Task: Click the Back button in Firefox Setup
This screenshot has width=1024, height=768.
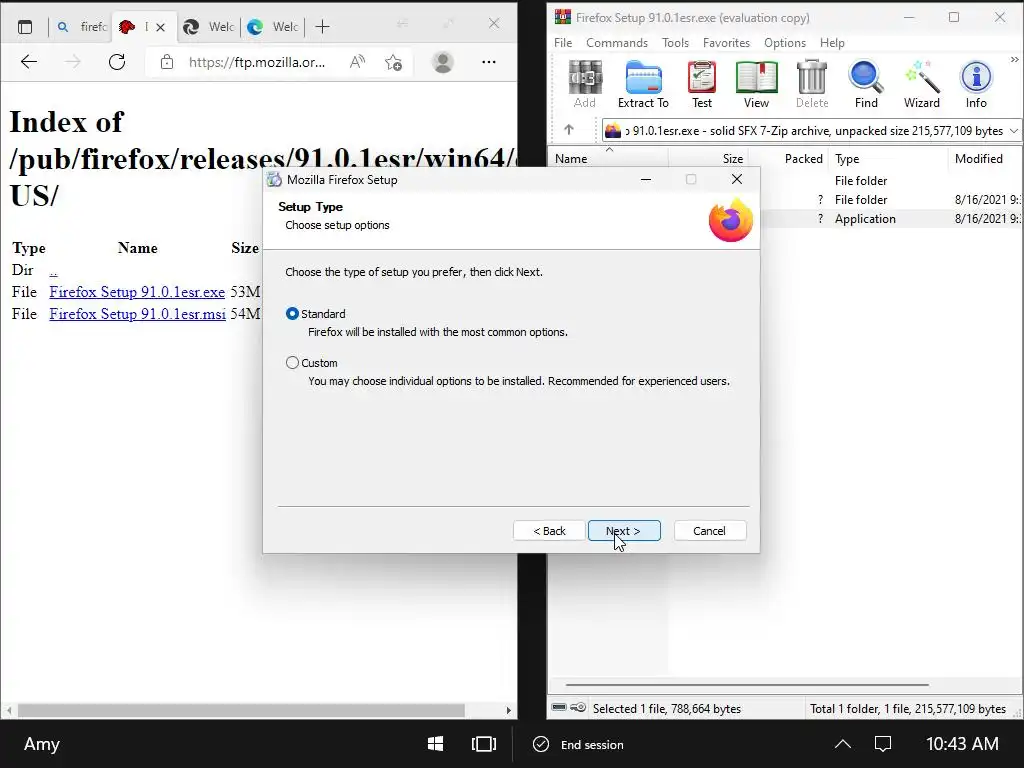Action: click(549, 531)
